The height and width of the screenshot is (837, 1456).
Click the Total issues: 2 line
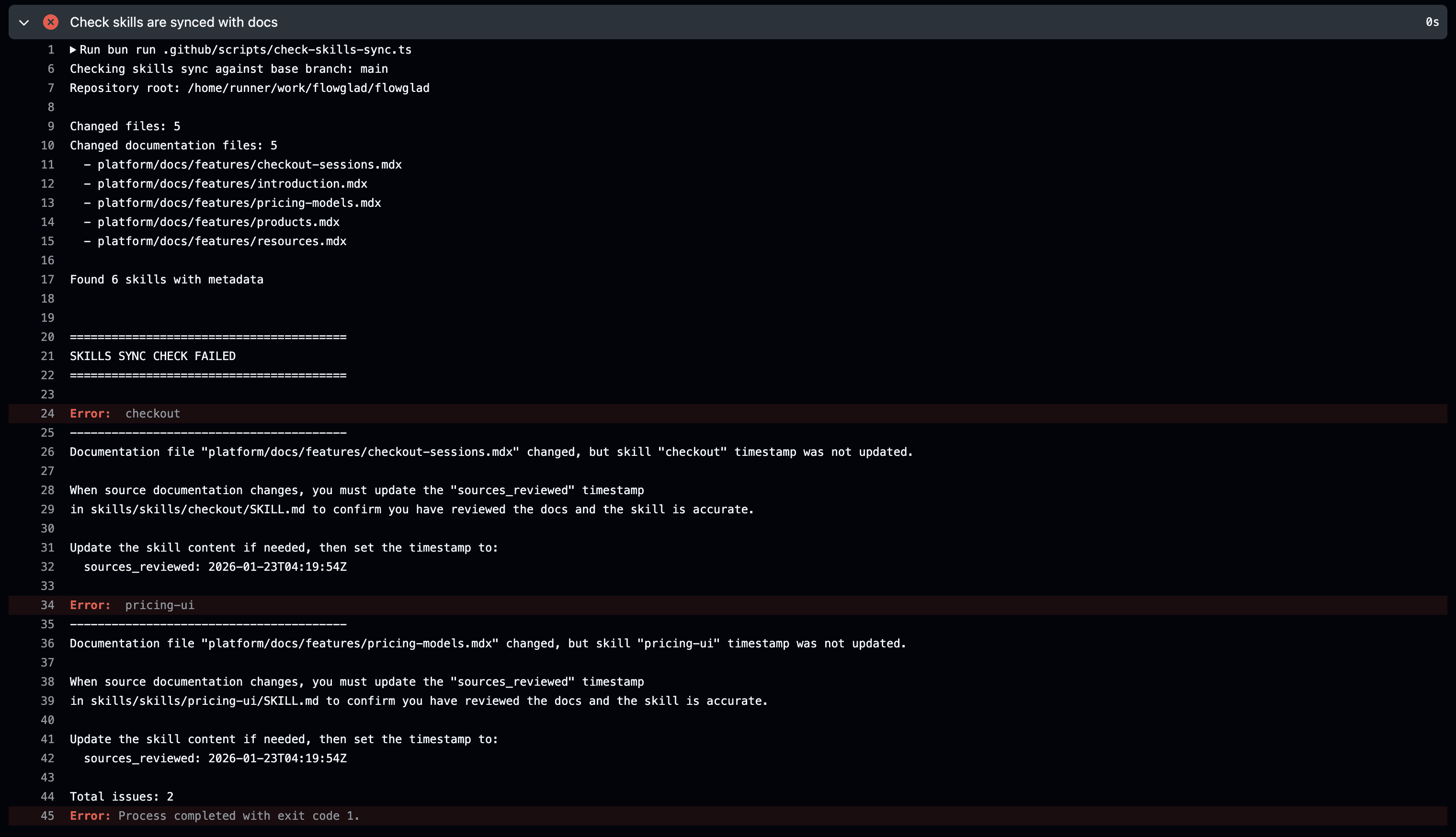(x=121, y=797)
